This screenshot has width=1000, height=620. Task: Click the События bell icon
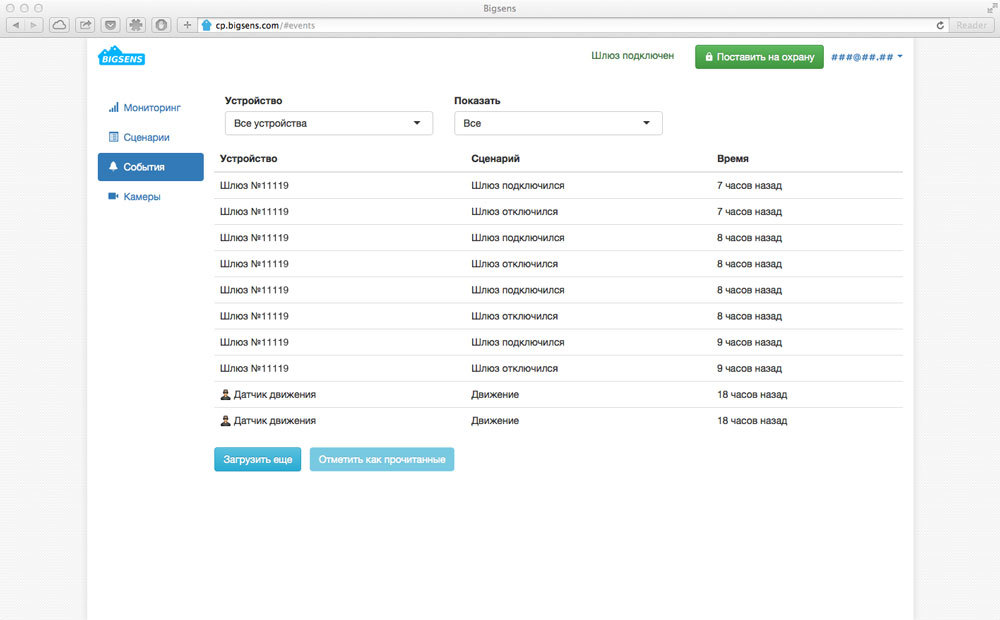tap(114, 166)
